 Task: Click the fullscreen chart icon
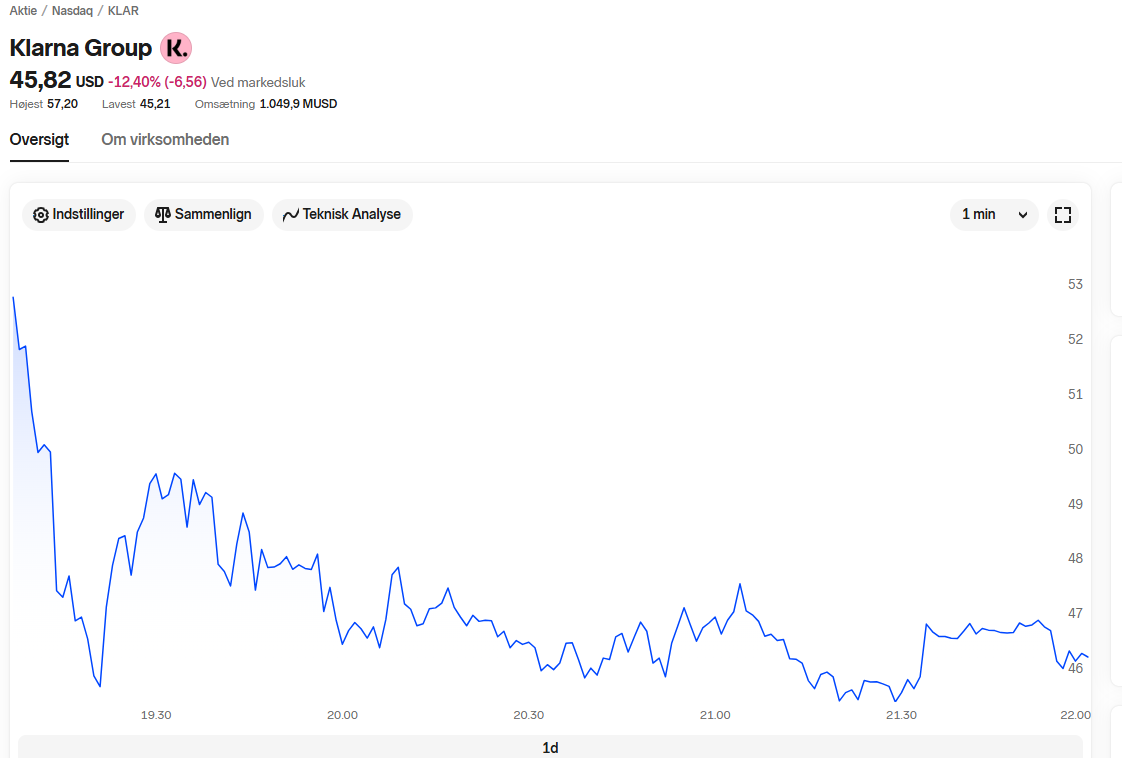click(x=1063, y=215)
